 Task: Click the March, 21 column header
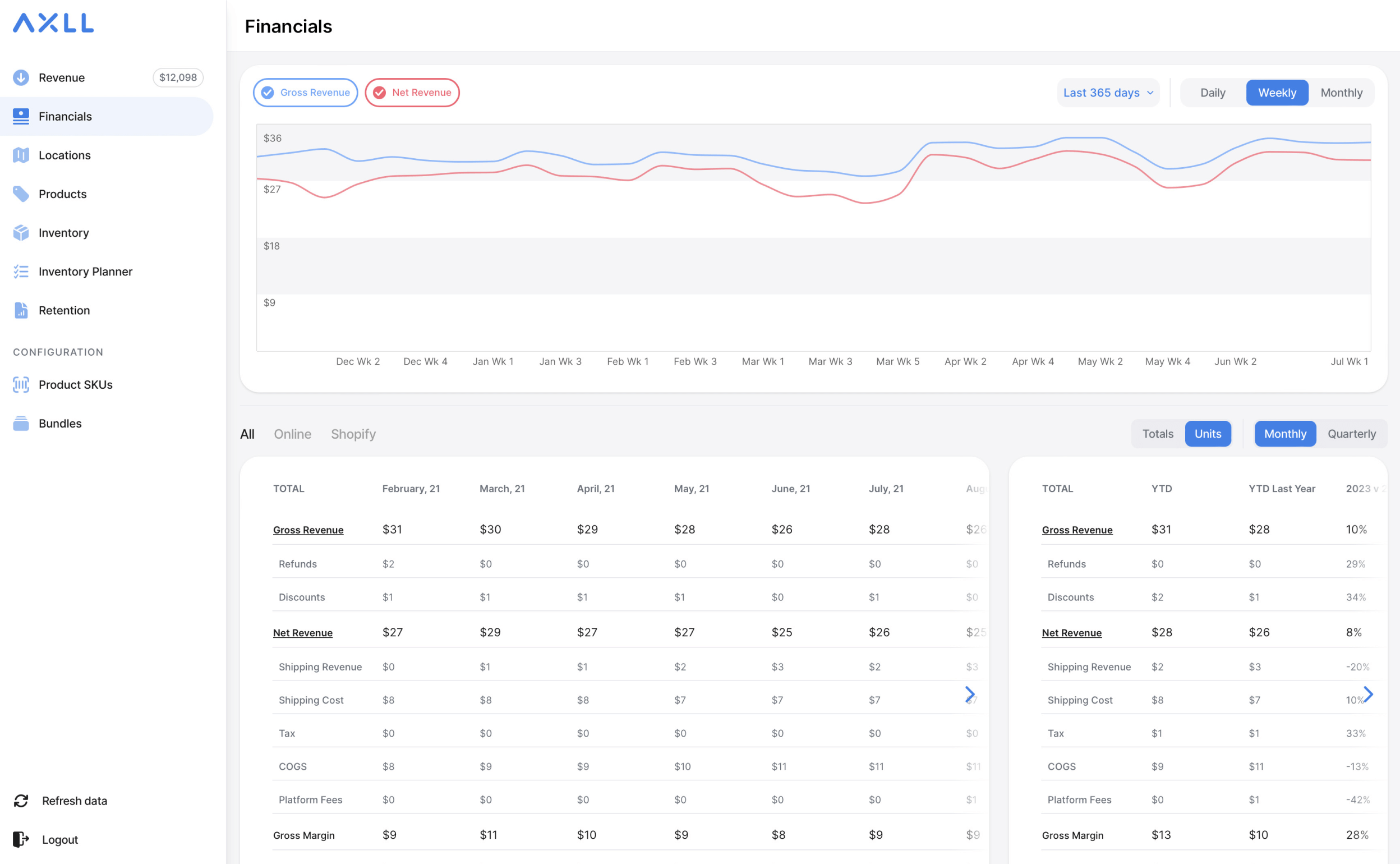502,489
